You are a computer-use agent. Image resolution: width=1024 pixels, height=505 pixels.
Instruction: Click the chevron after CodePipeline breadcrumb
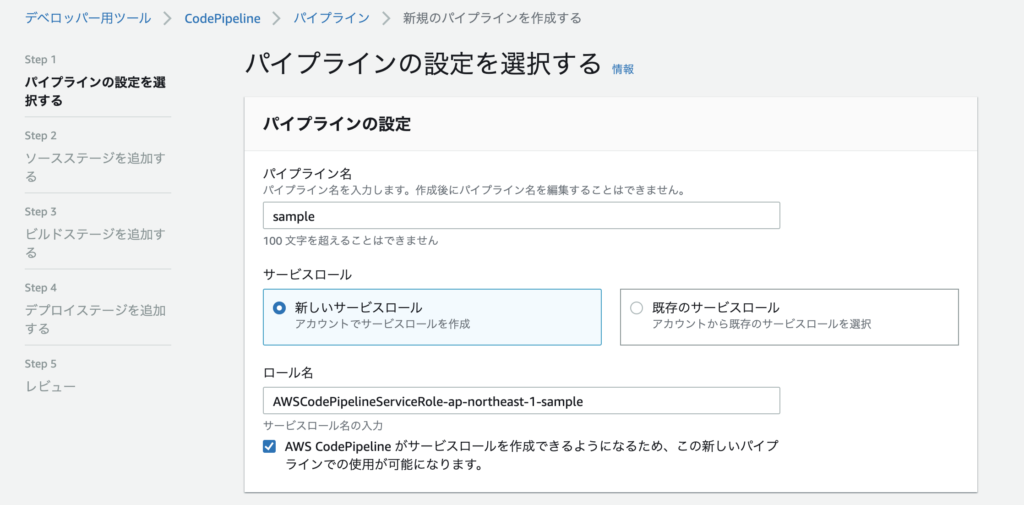276,18
